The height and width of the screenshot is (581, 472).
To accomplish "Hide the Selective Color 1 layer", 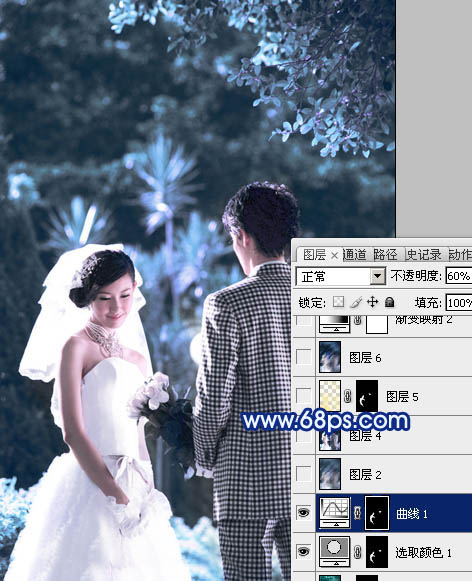I will [x=304, y=552].
